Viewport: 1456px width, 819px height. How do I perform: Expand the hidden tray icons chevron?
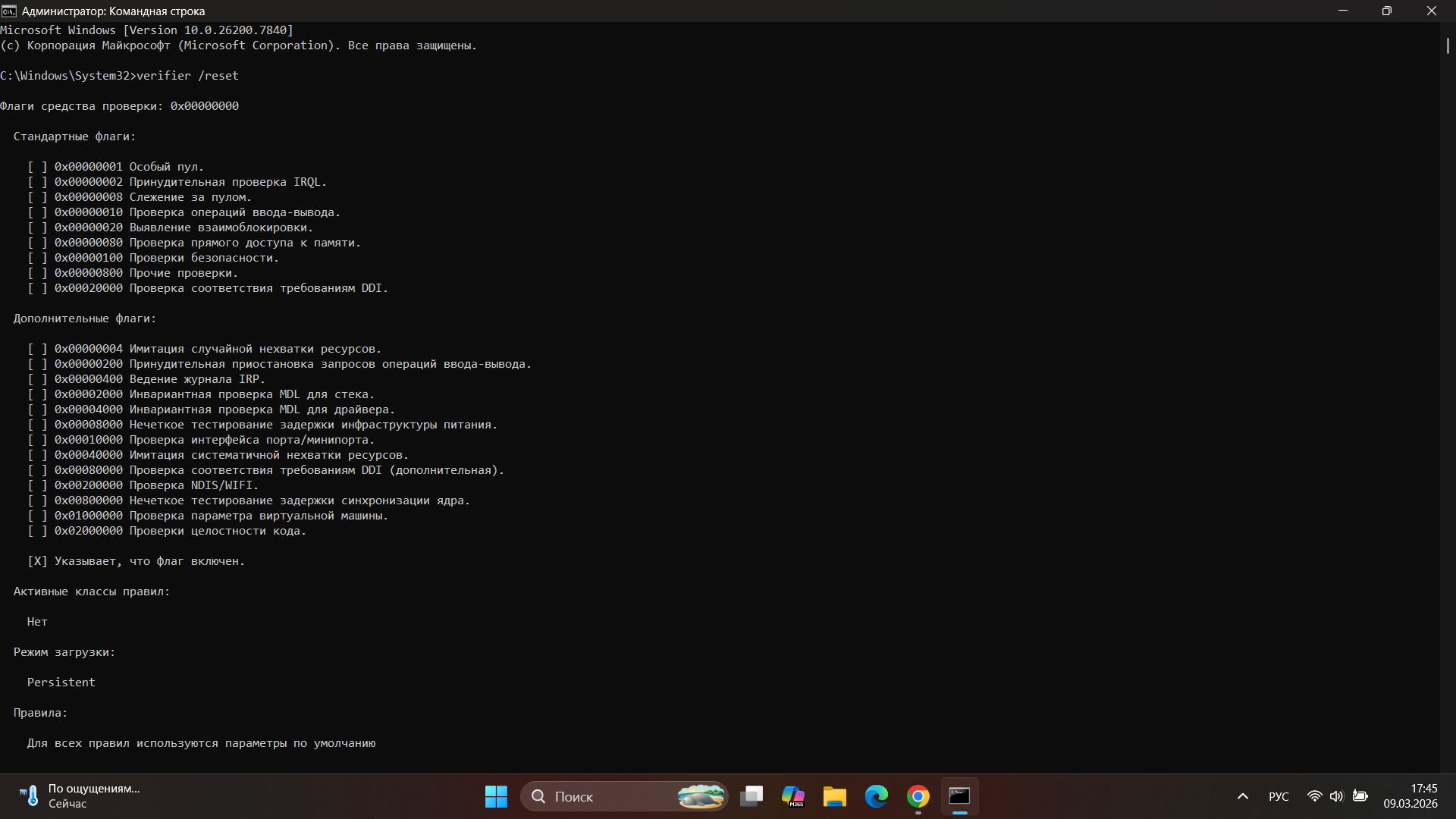pyautogui.click(x=1243, y=796)
